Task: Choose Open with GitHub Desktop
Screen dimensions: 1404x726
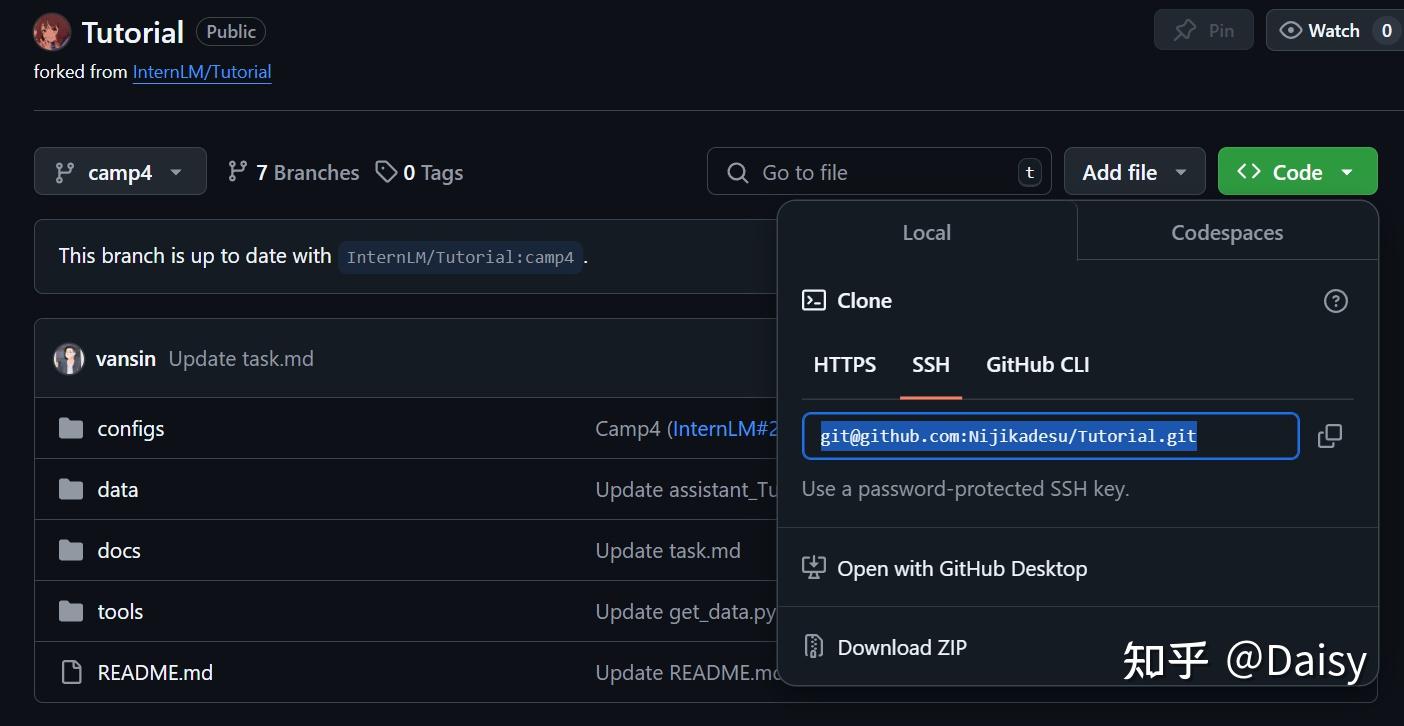Action: [961, 569]
